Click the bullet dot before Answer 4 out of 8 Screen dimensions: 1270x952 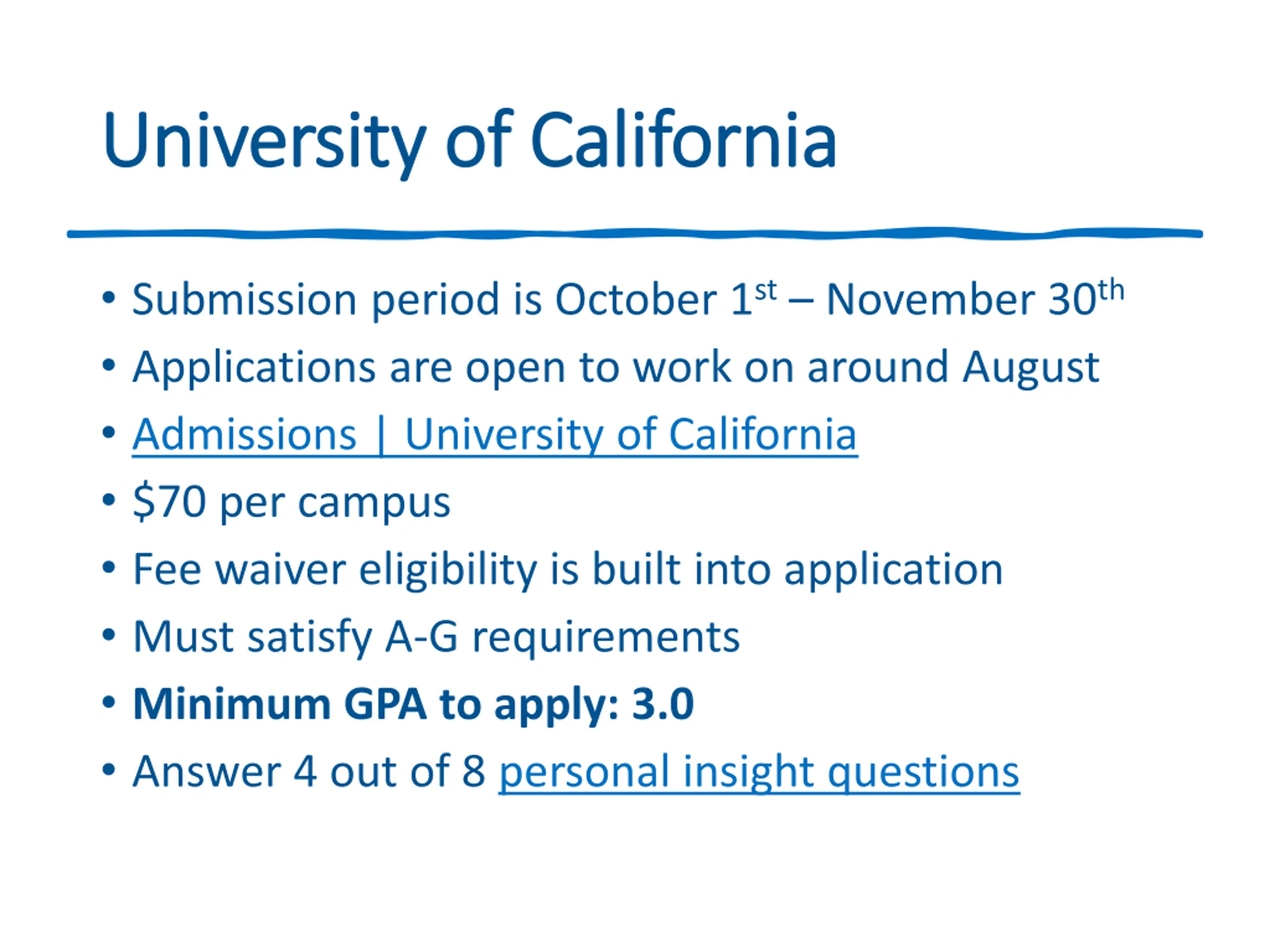point(109,770)
